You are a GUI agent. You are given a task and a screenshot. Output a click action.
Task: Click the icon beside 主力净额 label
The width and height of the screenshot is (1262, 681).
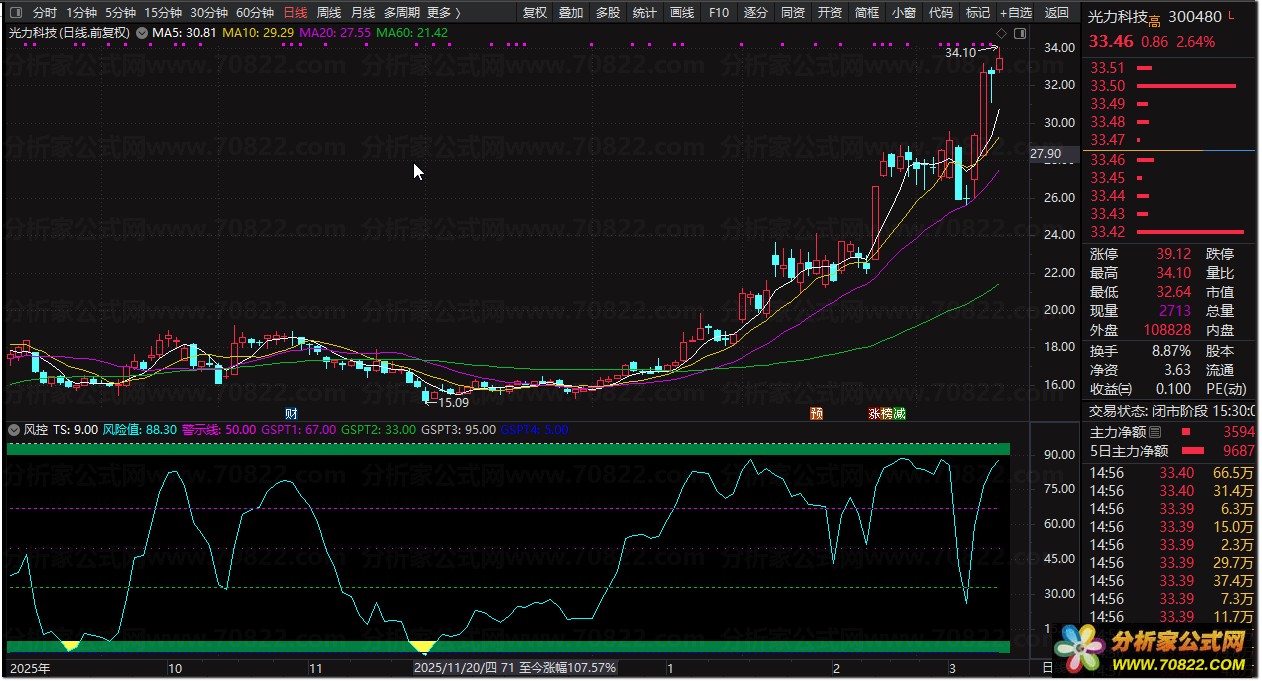pos(1155,432)
